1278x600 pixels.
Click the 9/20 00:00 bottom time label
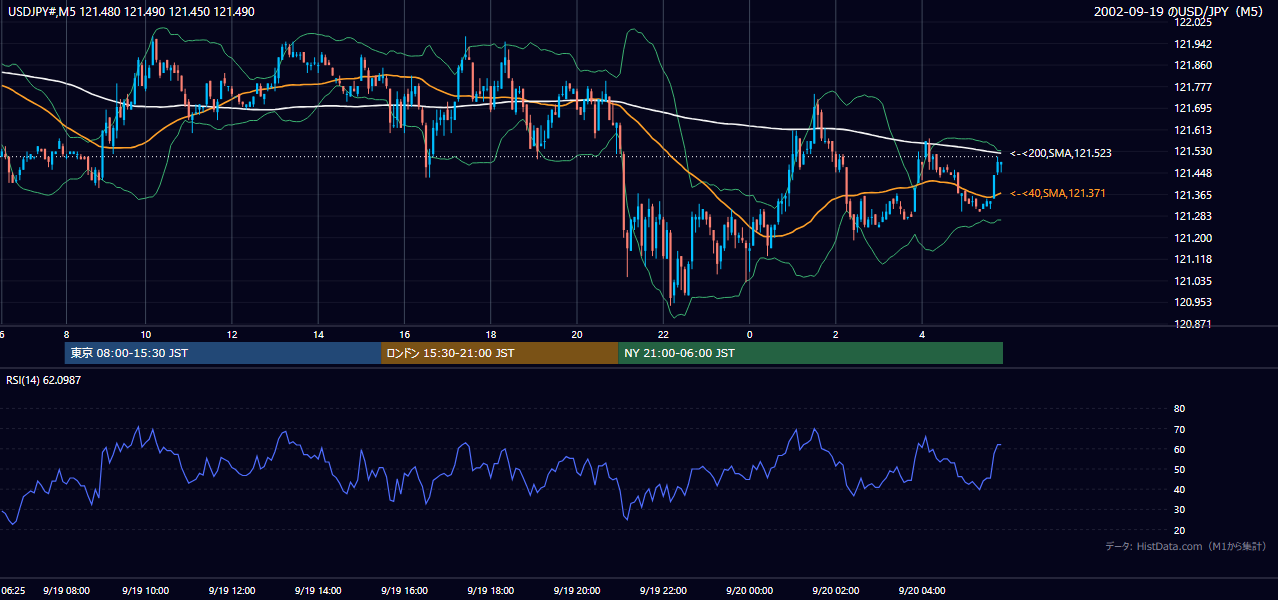click(x=749, y=591)
